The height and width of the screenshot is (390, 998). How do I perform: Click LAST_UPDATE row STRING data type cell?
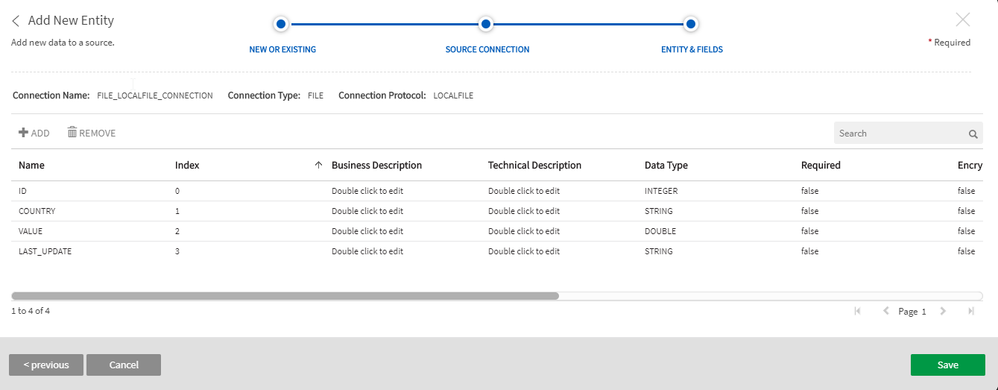click(x=659, y=251)
